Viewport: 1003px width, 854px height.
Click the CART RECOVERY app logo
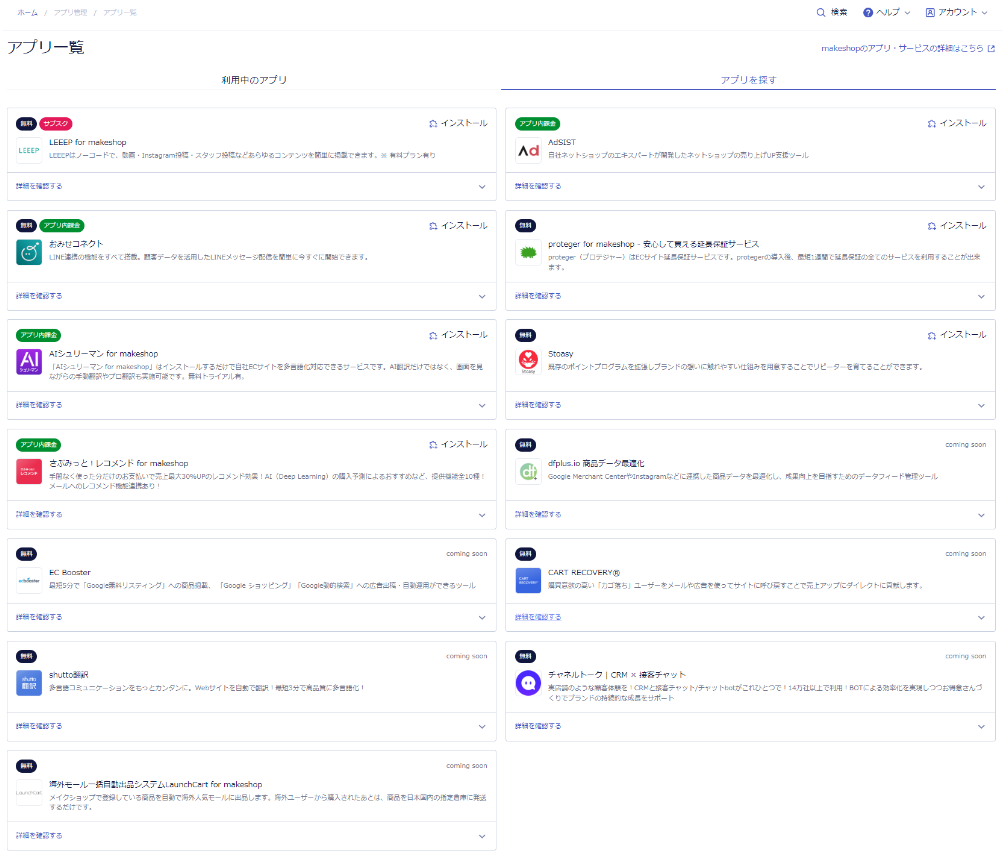click(528, 580)
